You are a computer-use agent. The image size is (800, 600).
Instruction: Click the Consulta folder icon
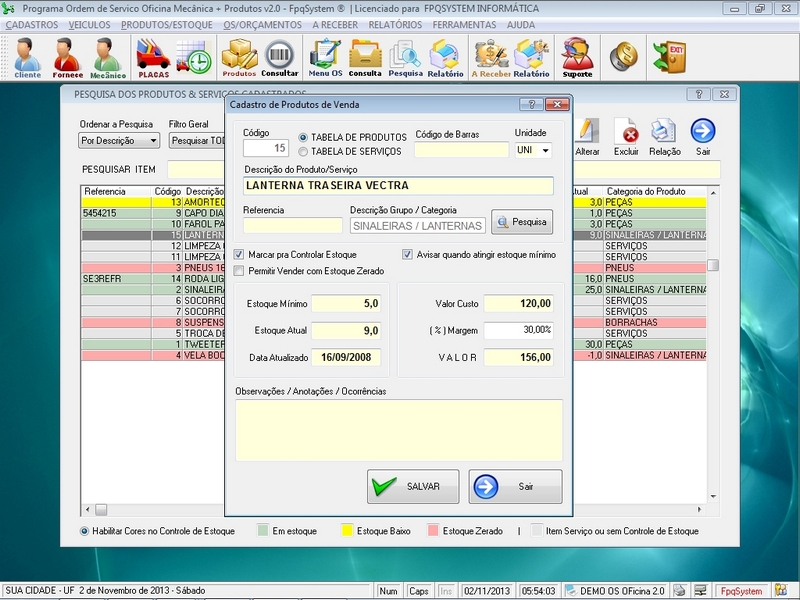[x=365, y=58]
